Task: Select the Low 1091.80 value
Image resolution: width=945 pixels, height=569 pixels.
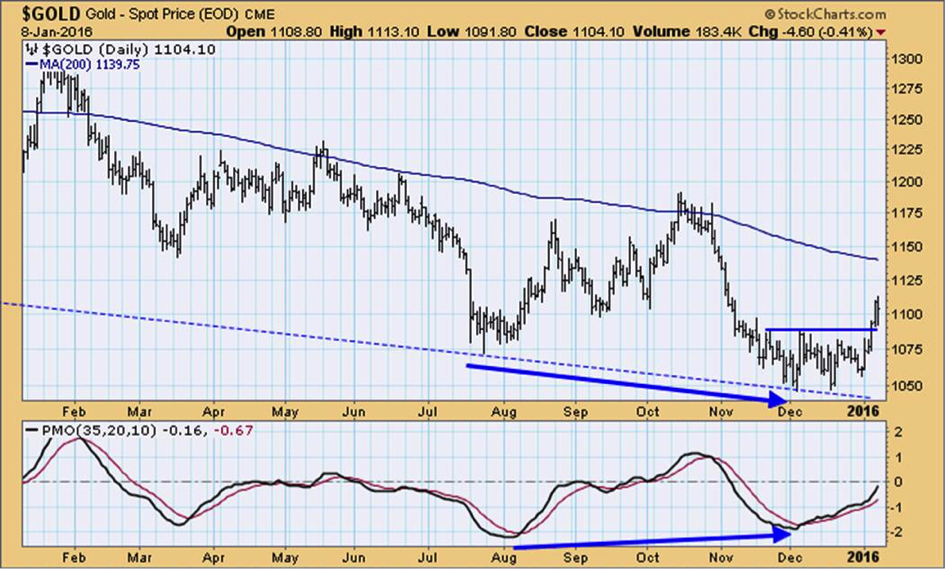Action: [x=471, y=32]
